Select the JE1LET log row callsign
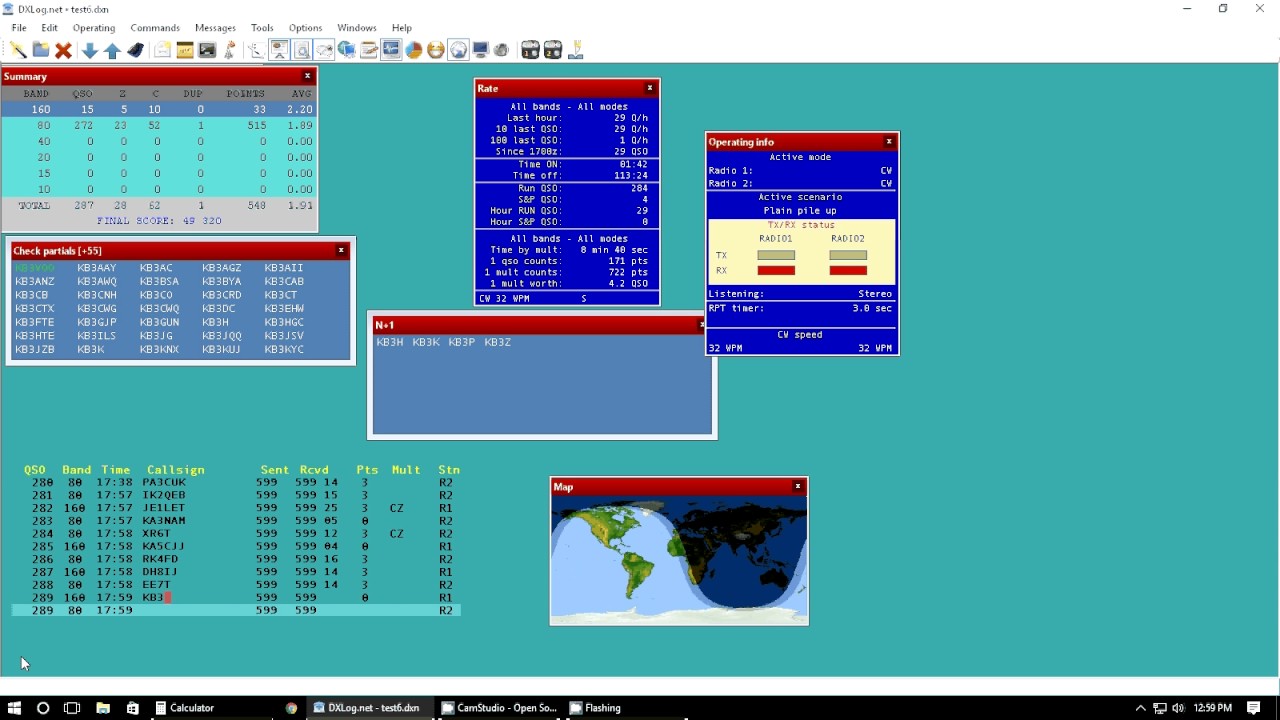Image resolution: width=1280 pixels, height=720 pixels. [x=164, y=508]
